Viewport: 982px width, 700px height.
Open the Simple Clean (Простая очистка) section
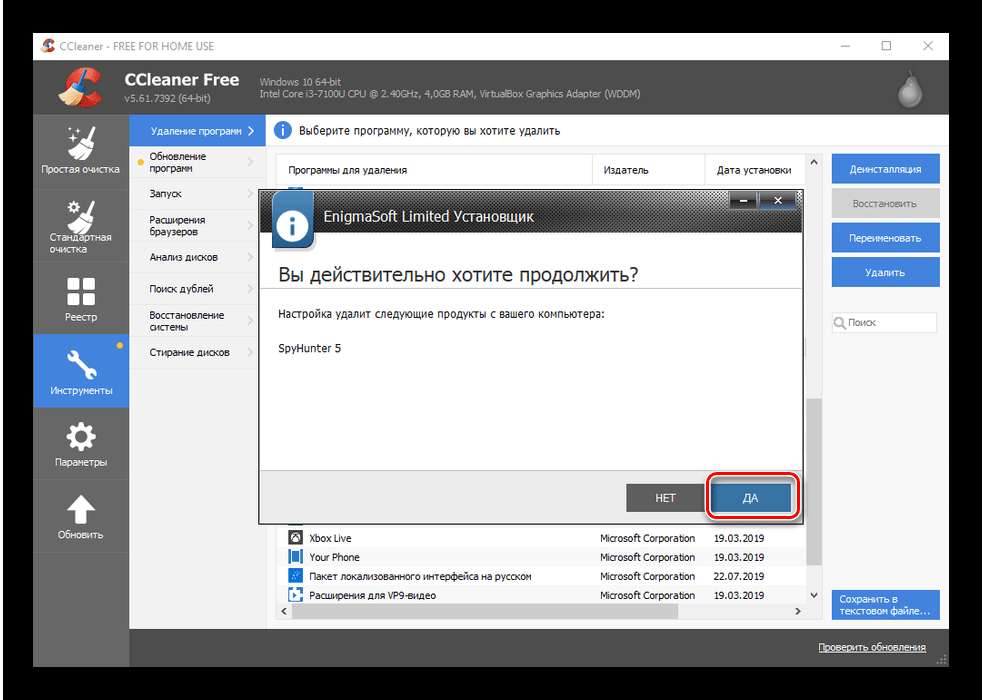(81, 149)
